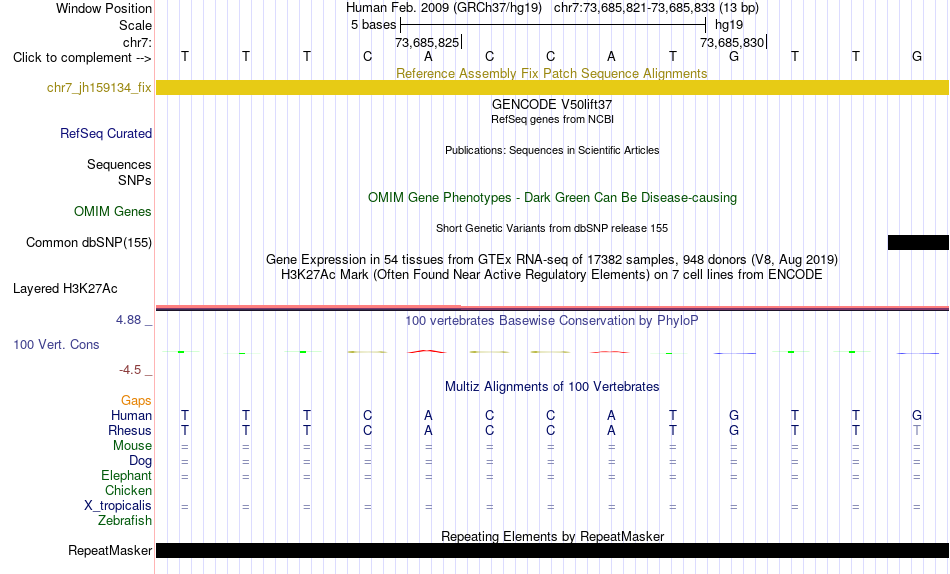This screenshot has width=950, height=574.
Task: Open 'Multiz Alignments of 100 Vertebrates' title
Action: pyautogui.click(x=552, y=387)
